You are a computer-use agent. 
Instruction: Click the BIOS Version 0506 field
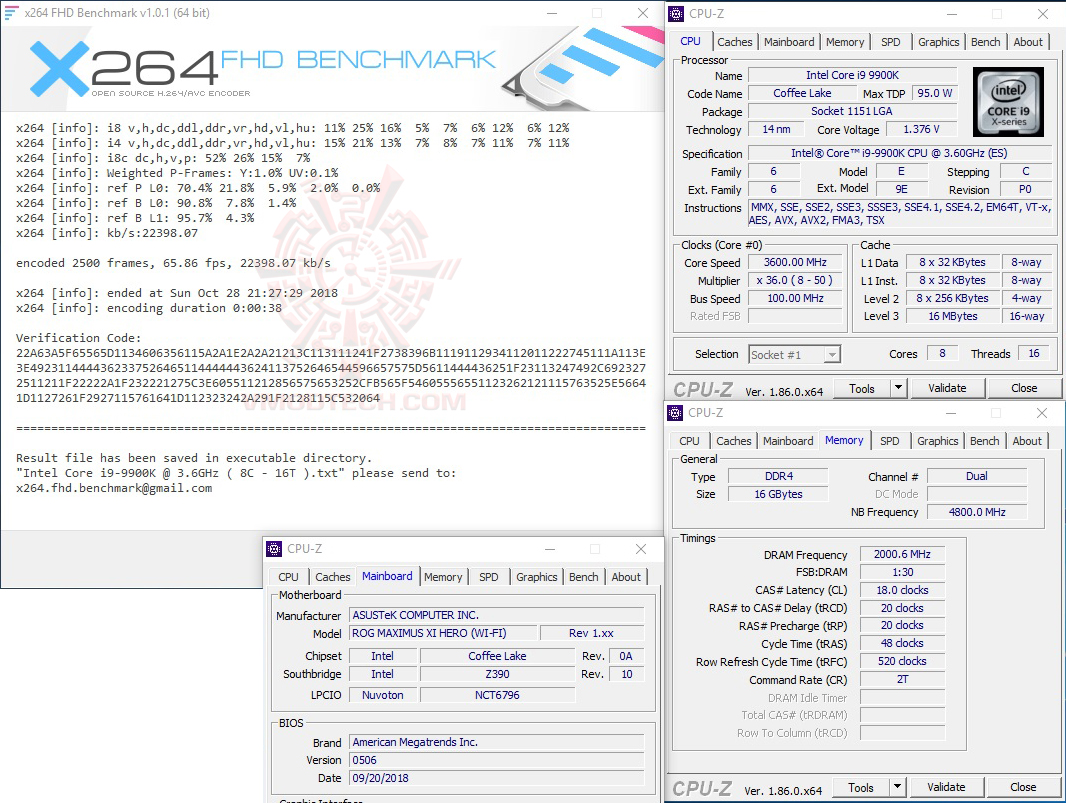(x=496, y=760)
